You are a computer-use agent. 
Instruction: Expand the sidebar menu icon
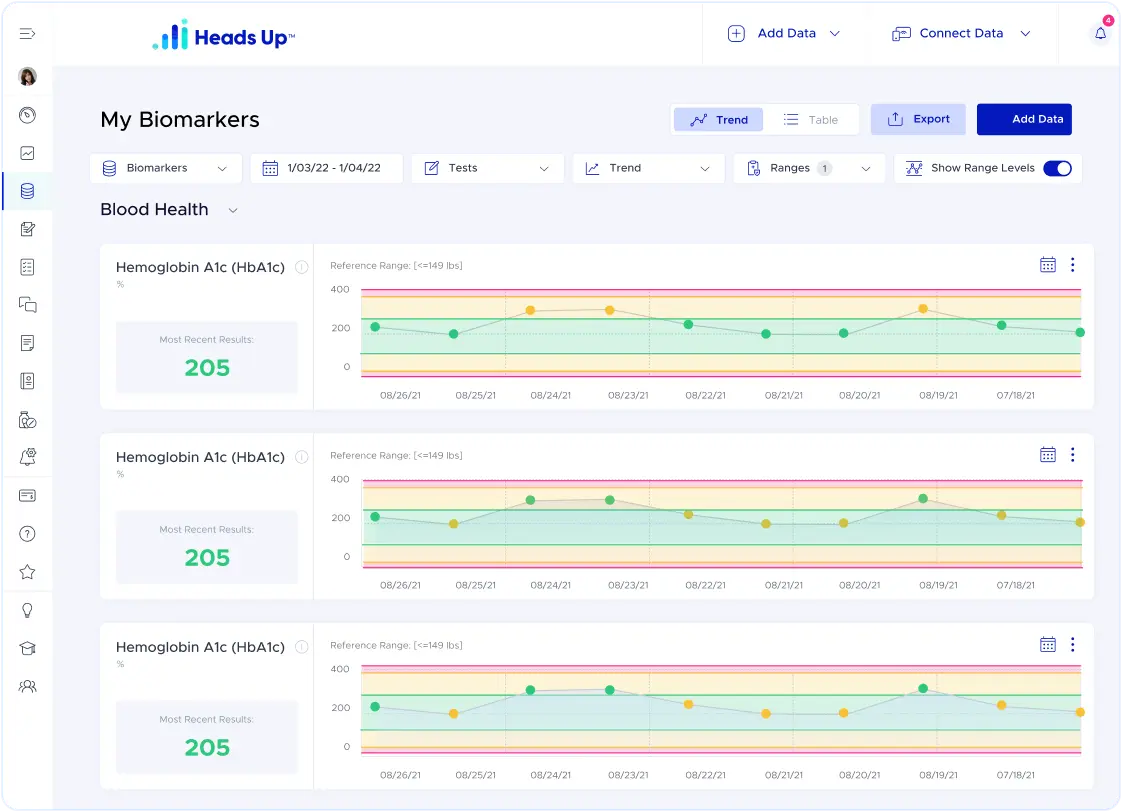[x=27, y=33]
